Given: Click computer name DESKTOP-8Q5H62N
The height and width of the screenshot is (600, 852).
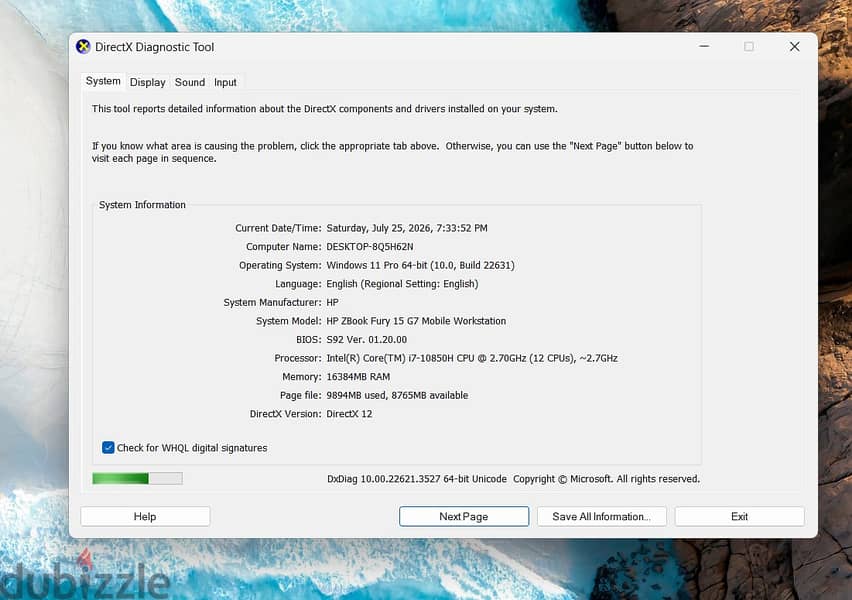Looking at the screenshot, I should coord(369,247).
